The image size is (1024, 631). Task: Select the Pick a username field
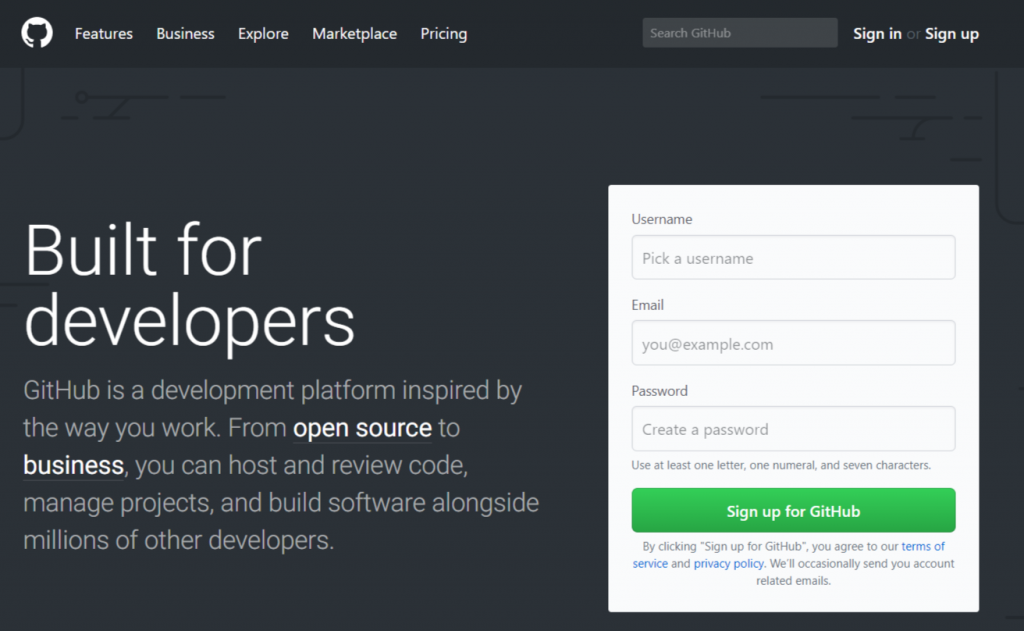(793, 257)
